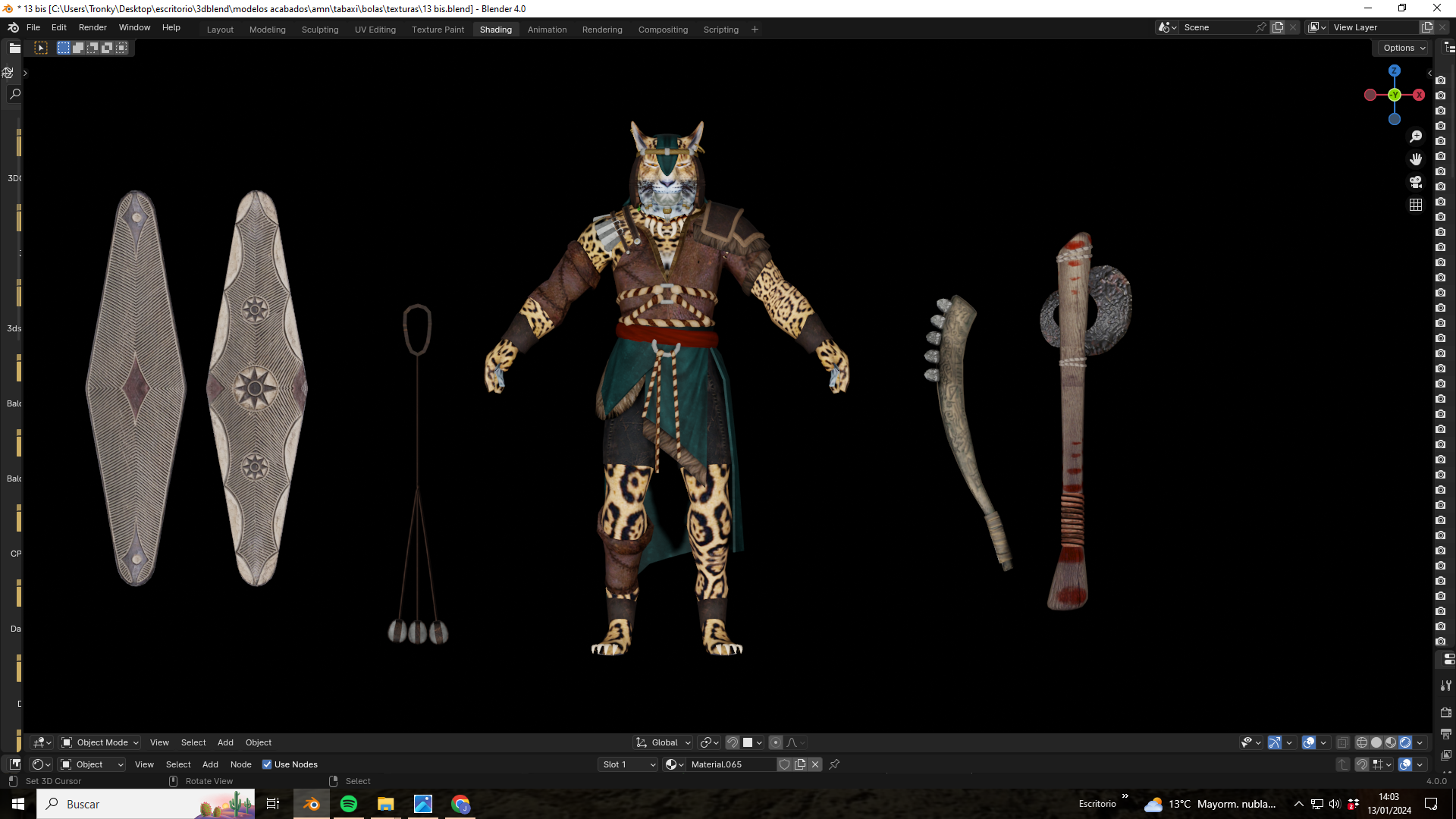1456x819 pixels.
Task: Toggle snapping magnet in viewport header
Action: coord(733,742)
